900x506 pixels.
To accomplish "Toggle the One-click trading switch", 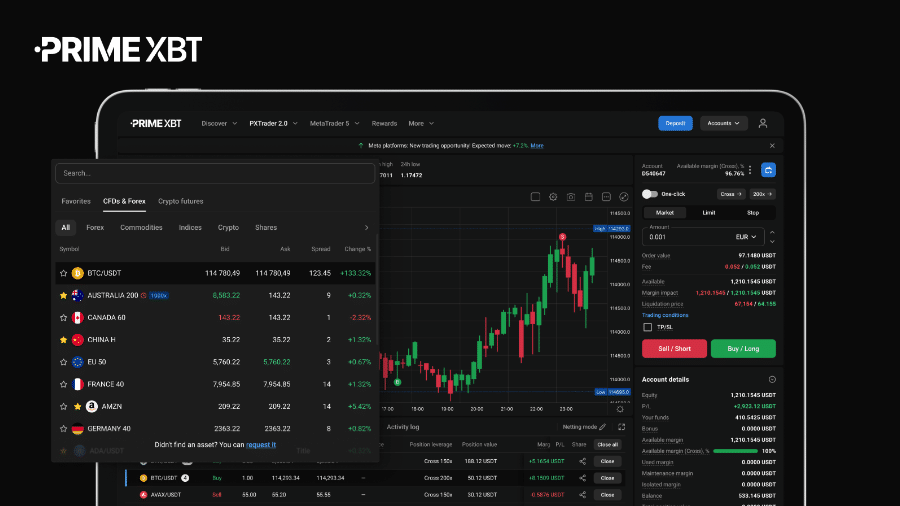I will coord(650,194).
